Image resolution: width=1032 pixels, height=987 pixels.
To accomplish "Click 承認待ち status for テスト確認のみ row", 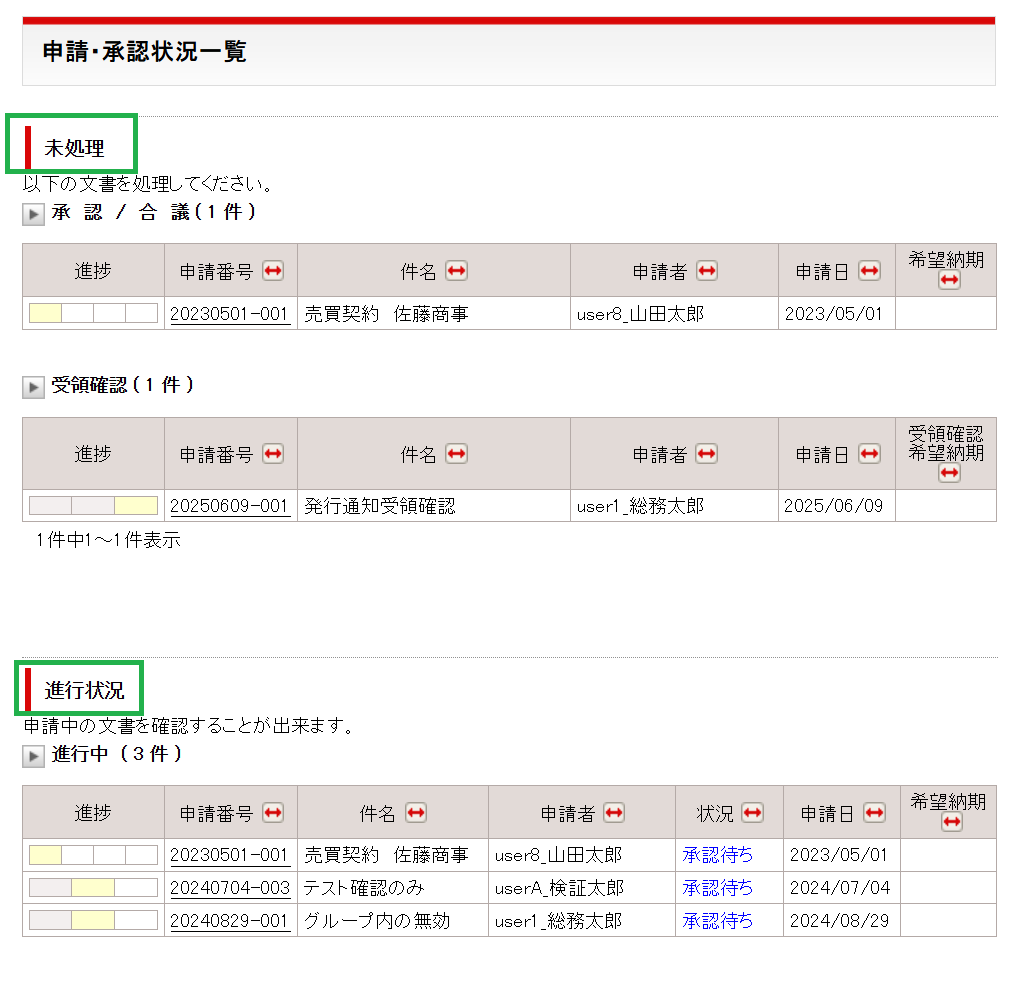I will 718,888.
